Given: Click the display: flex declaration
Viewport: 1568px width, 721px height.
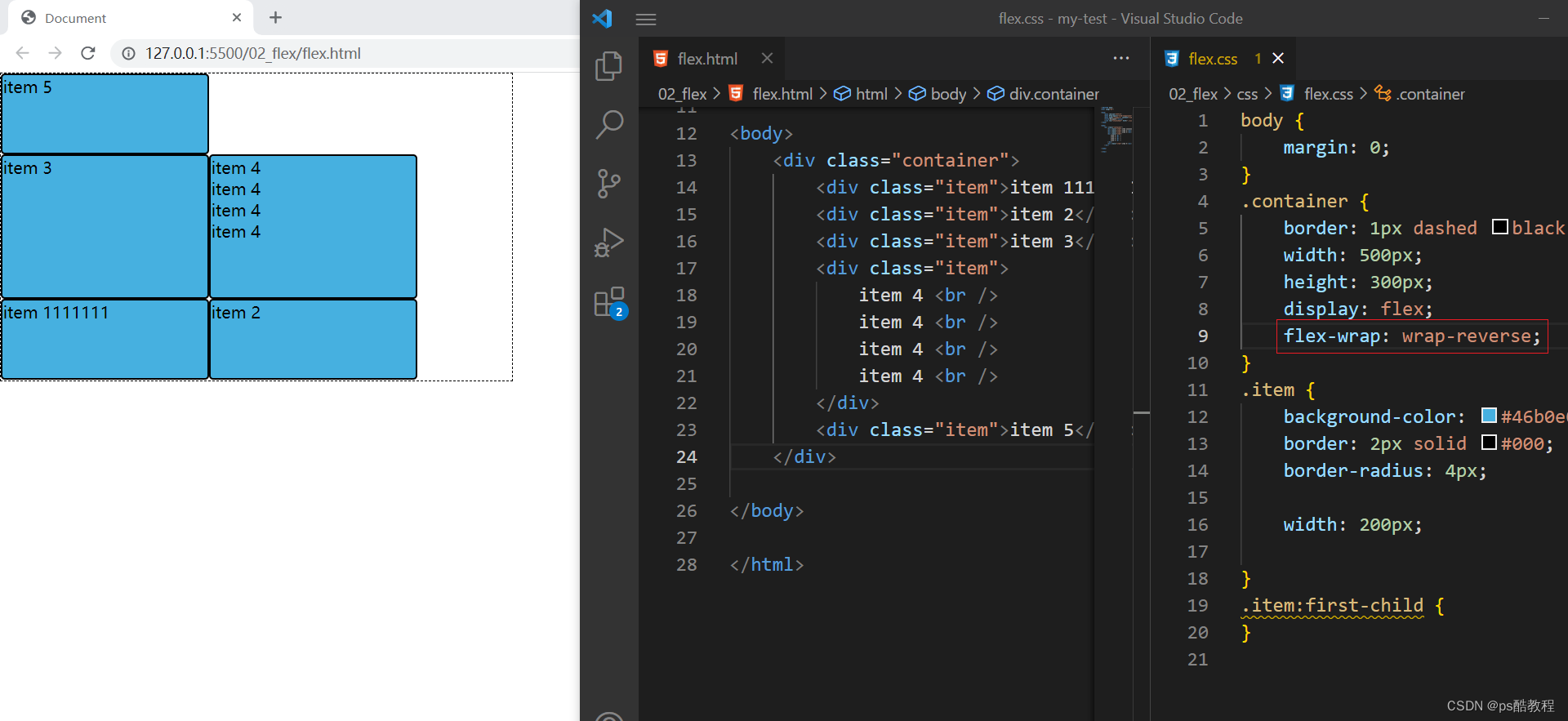Looking at the screenshot, I should tap(1357, 309).
